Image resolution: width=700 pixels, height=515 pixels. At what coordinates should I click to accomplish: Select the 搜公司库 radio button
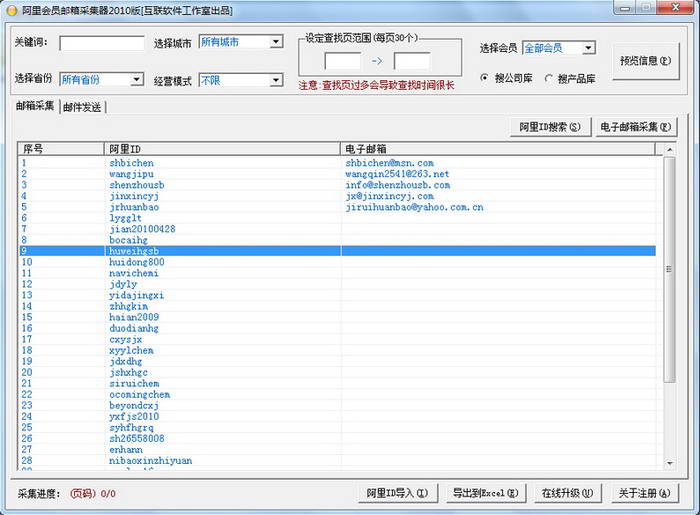485,78
